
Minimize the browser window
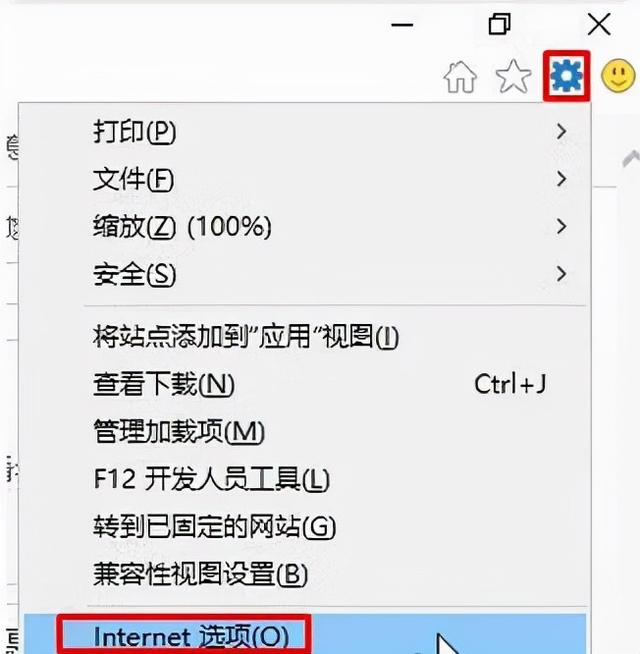402,25
